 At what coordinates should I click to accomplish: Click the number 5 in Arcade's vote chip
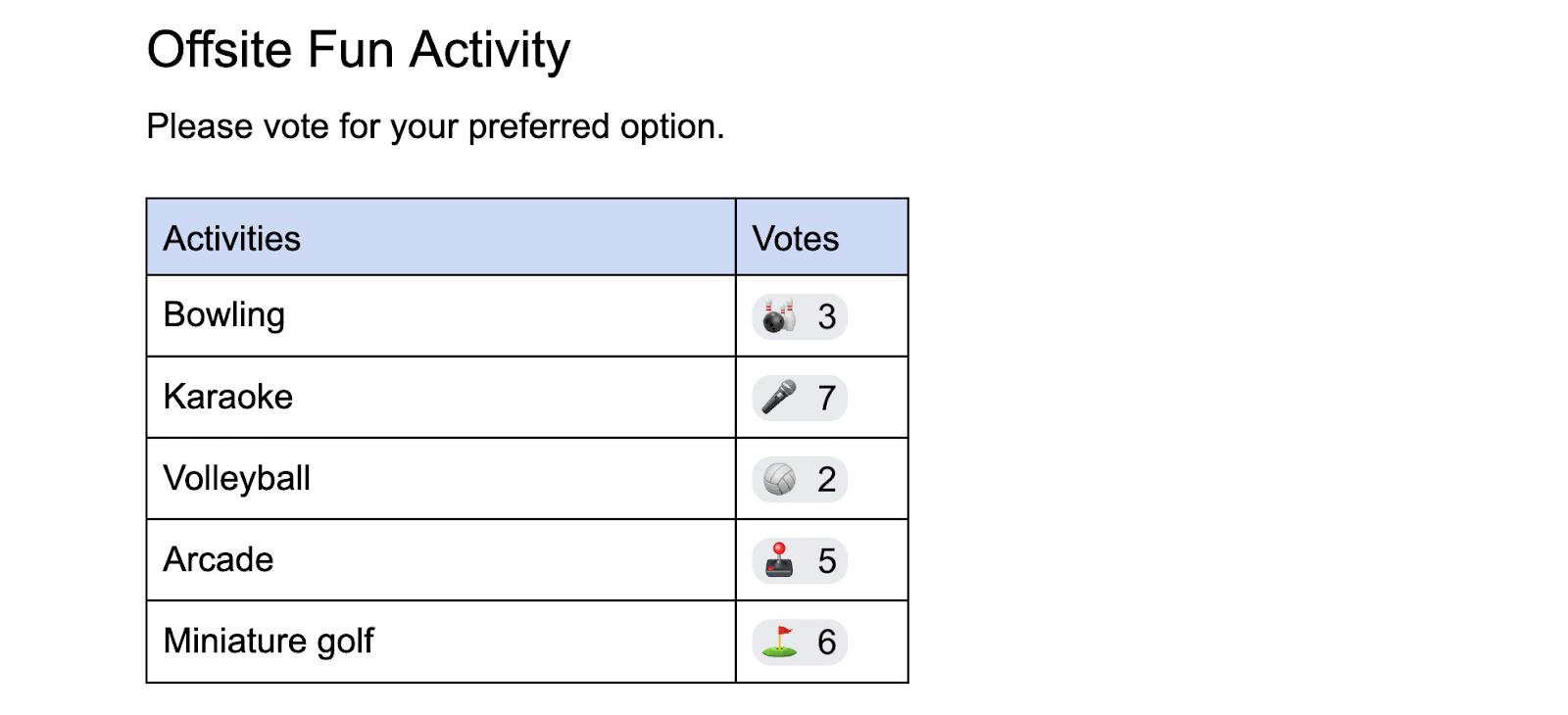[x=826, y=561]
